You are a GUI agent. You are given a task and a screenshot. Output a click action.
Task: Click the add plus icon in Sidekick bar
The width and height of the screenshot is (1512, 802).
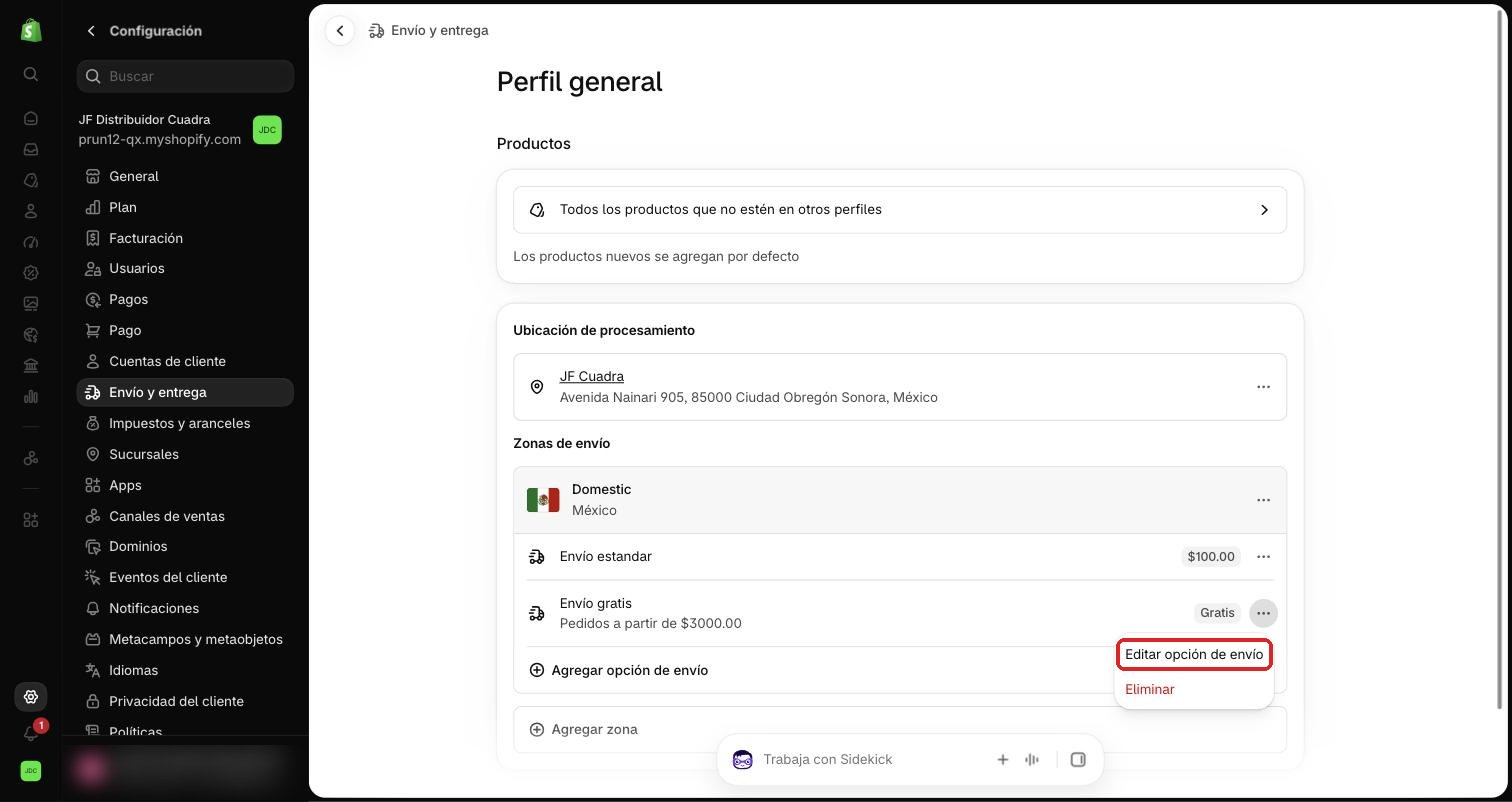click(x=1002, y=760)
